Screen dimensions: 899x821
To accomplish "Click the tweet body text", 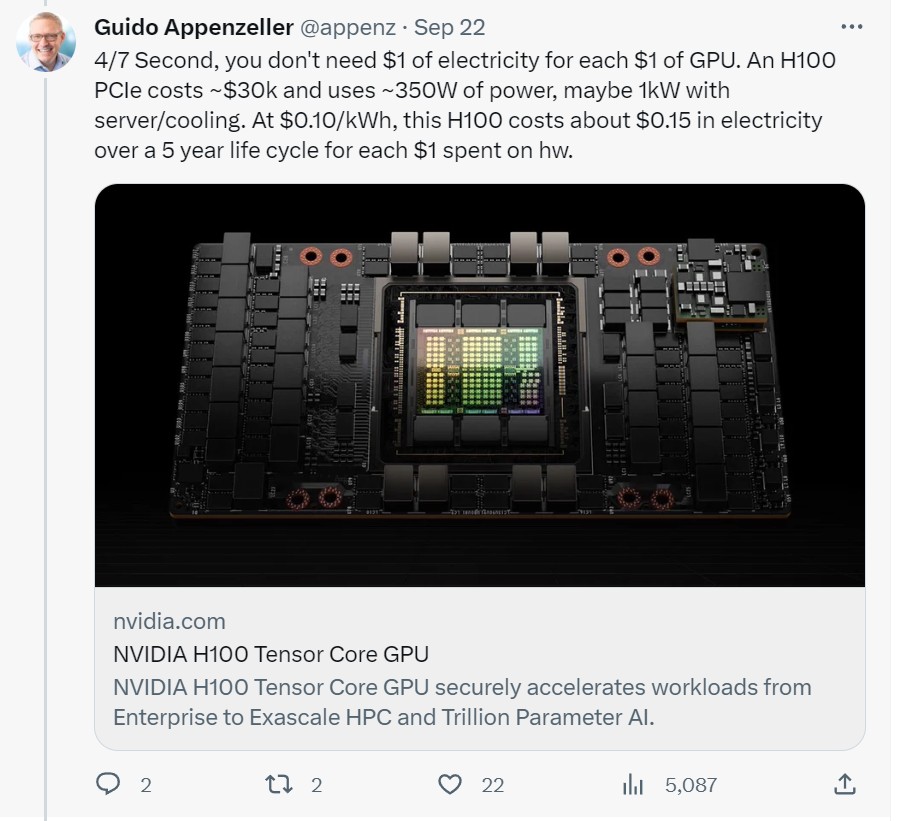I will coord(465,105).
